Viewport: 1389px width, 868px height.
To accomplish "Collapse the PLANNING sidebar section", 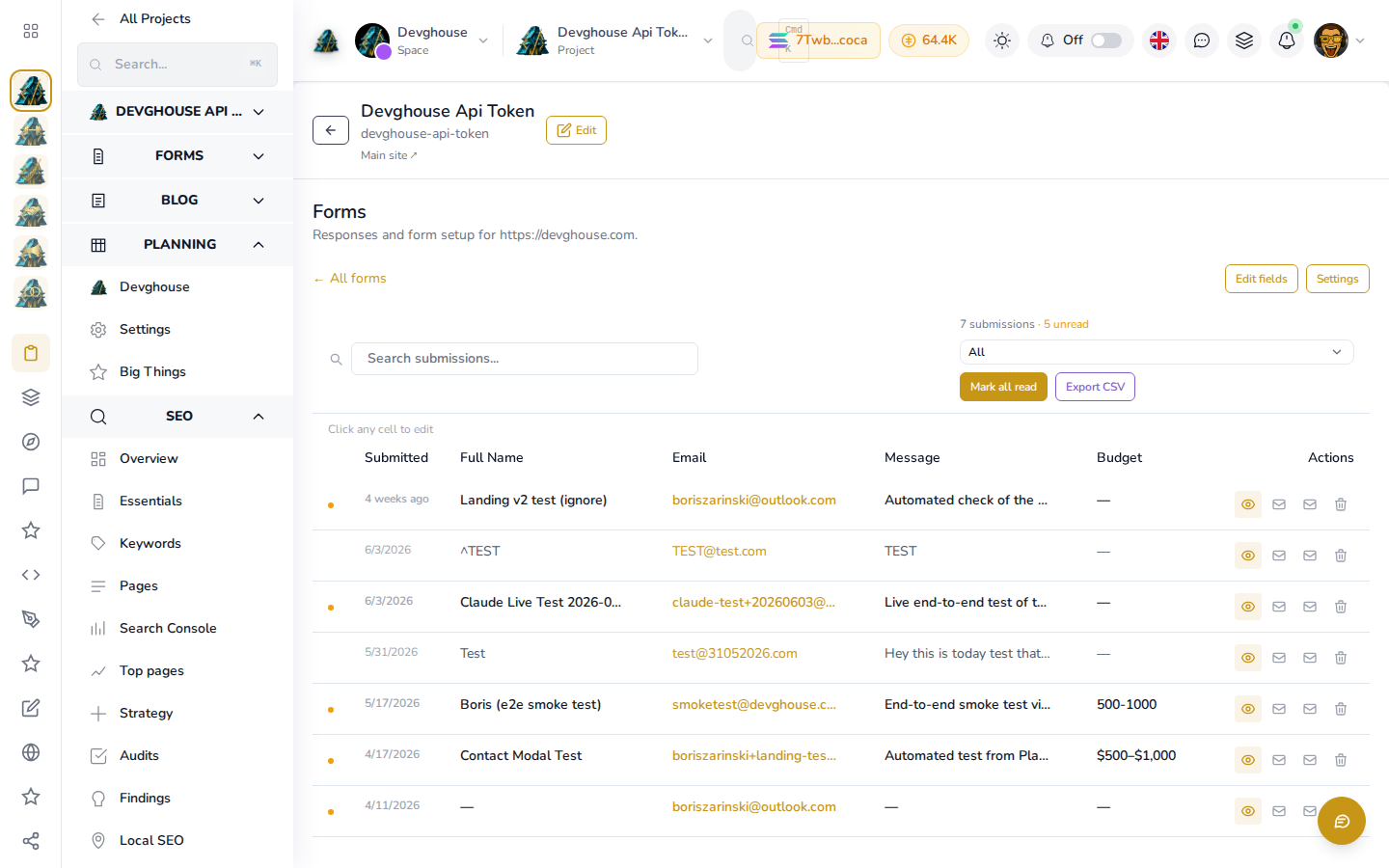I will 177,244.
